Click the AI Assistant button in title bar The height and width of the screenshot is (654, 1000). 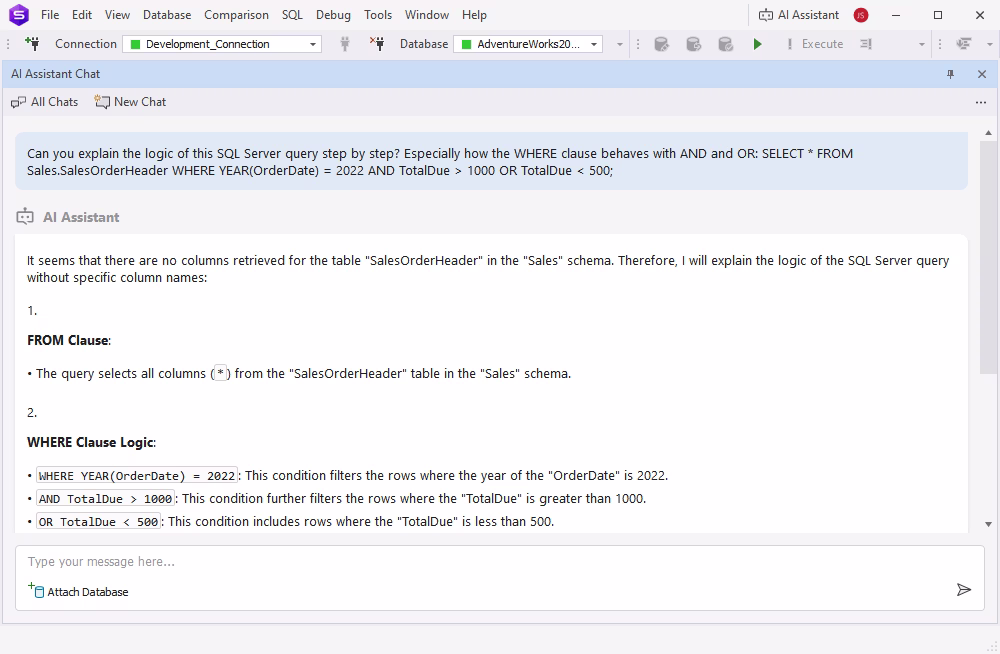[799, 15]
